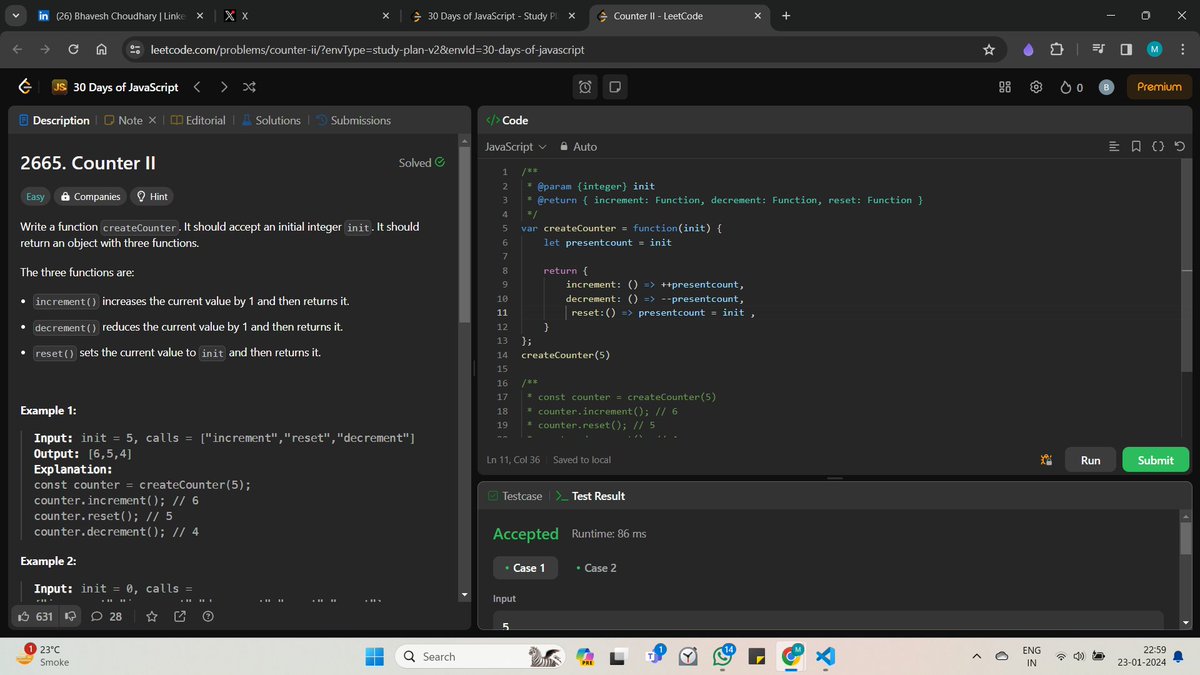Open LeetCode settings gear icon

point(1036,87)
